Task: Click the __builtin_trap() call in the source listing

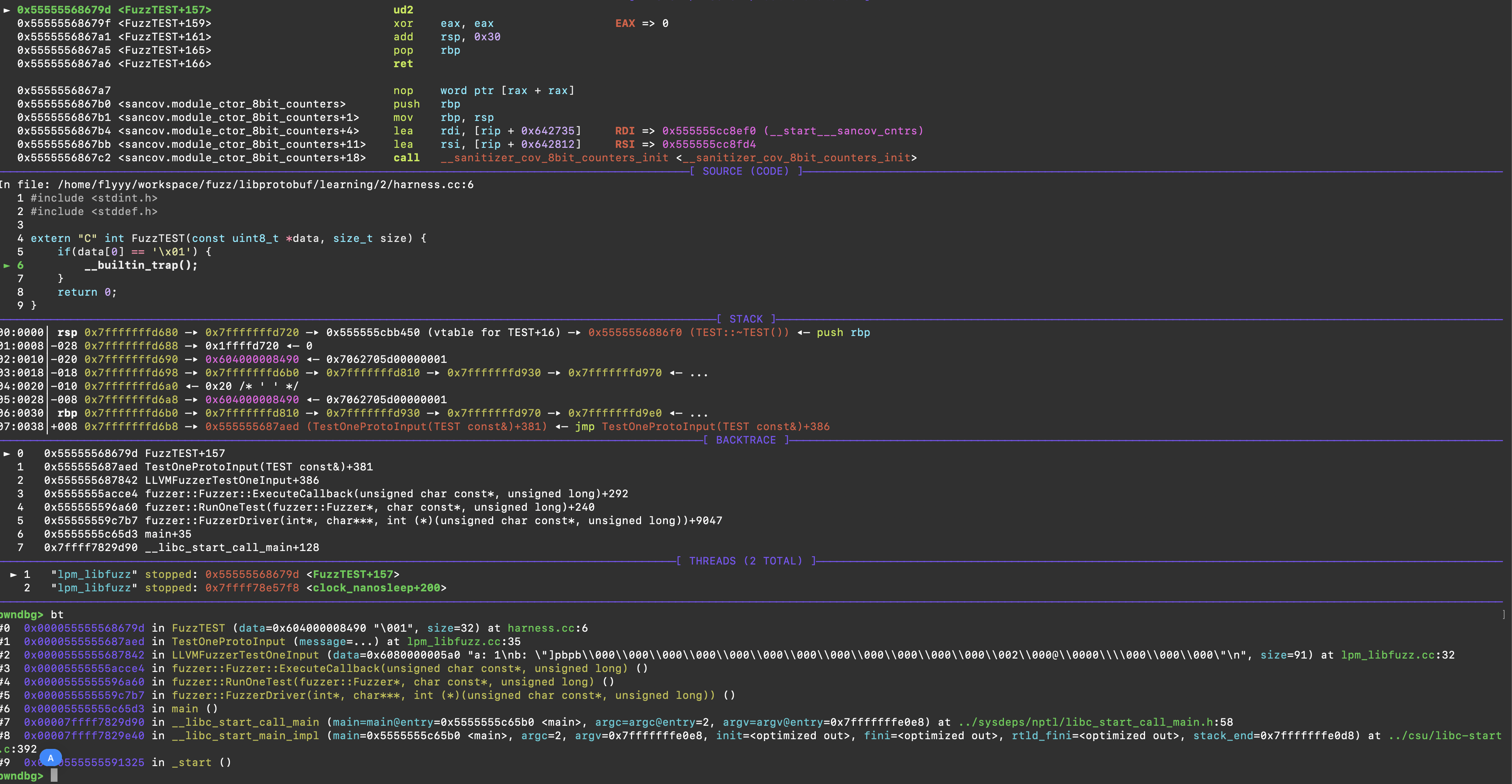Action: coord(141,265)
